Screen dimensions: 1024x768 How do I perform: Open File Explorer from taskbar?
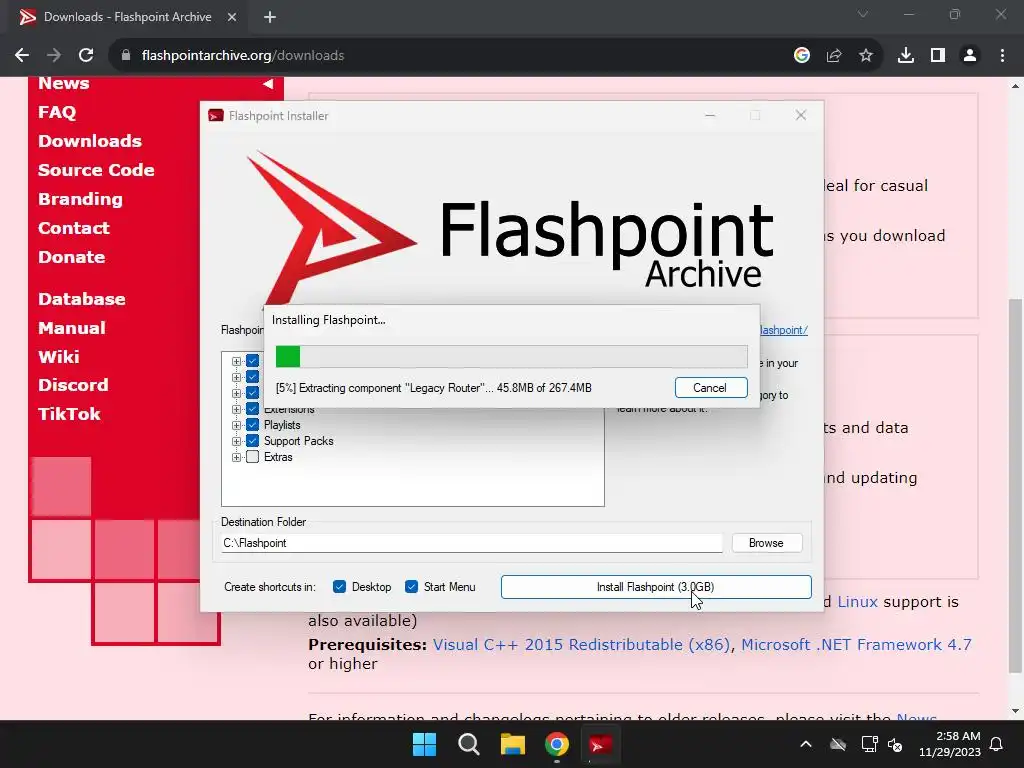[x=513, y=744]
